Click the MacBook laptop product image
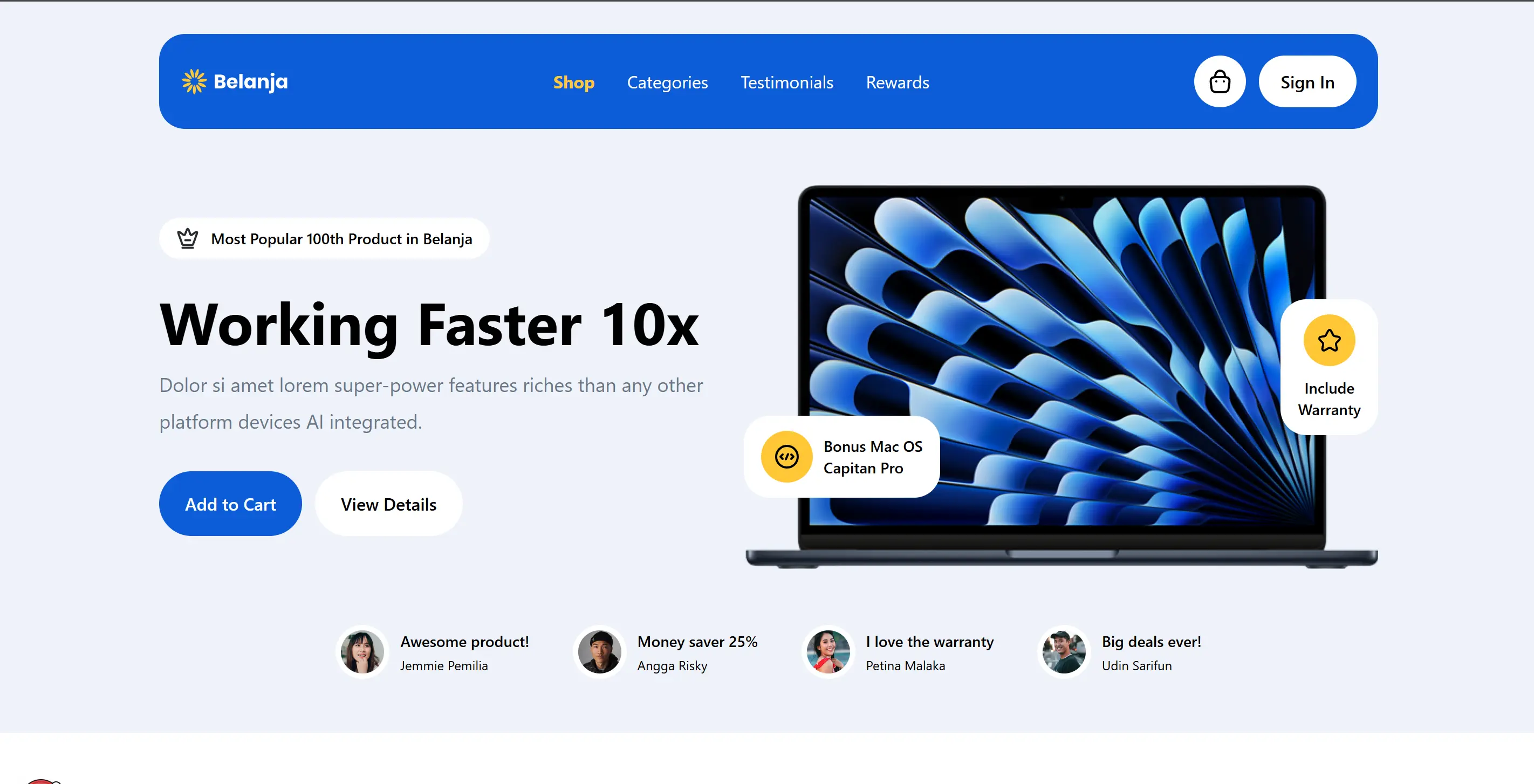The image size is (1534, 784). [x=1061, y=376]
